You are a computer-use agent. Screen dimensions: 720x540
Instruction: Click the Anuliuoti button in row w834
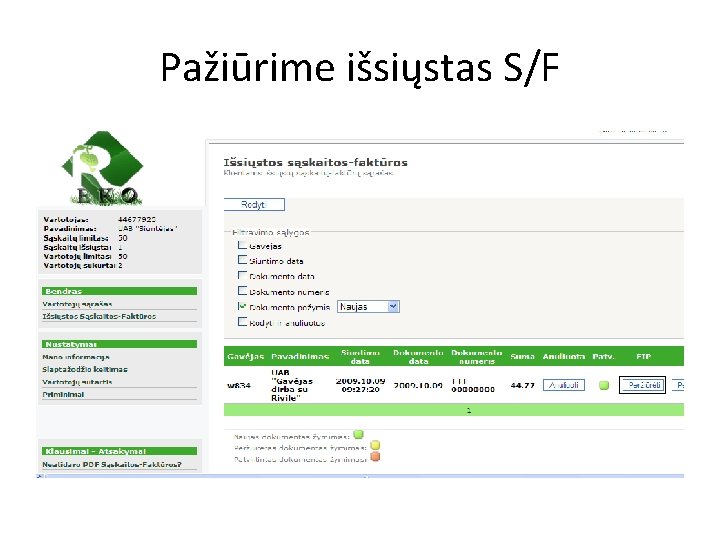pyautogui.click(x=563, y=385)
